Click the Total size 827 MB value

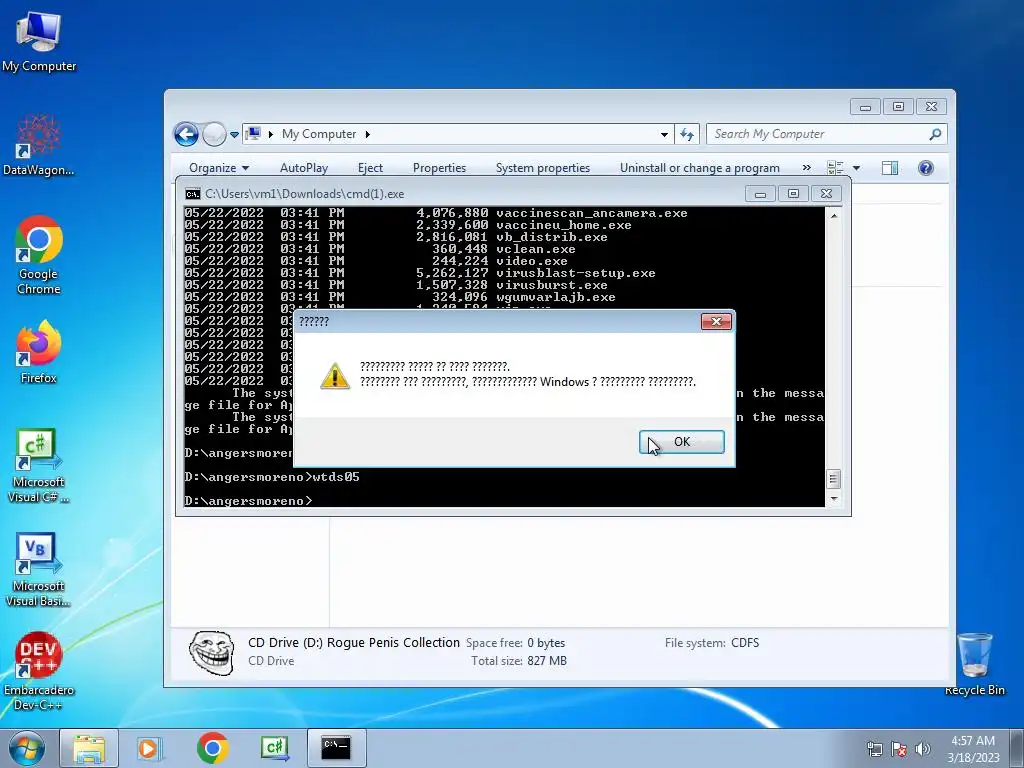[547, 661]
